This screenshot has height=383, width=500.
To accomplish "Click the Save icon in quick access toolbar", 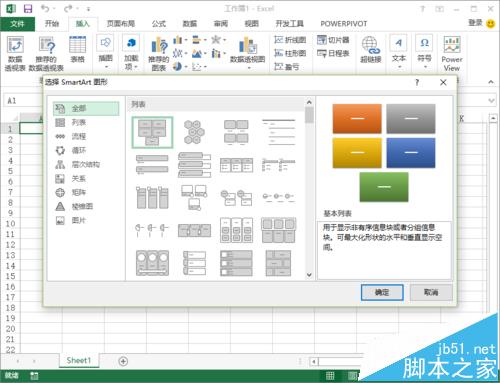I will tap(28, 8).
